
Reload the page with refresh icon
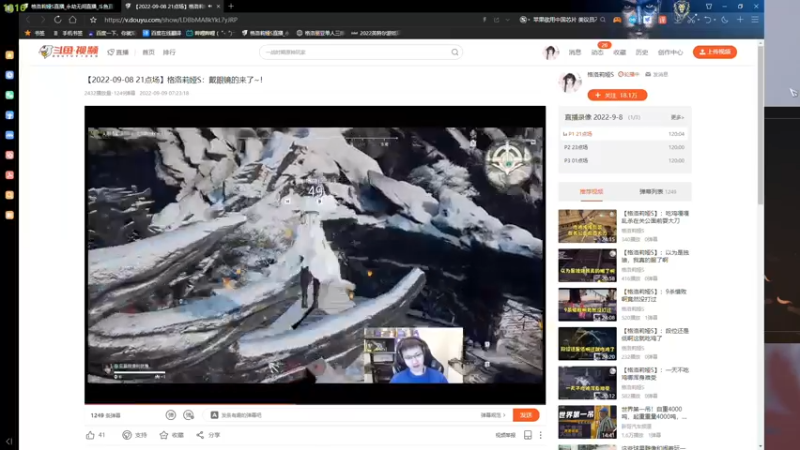click(58, 20)
